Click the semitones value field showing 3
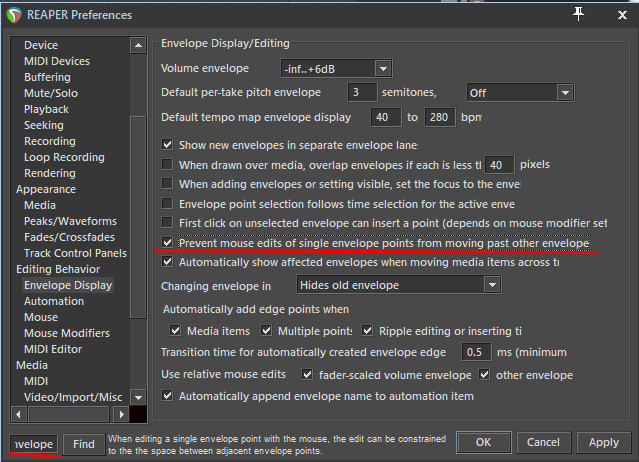The height and width of the screenshot is (462, 639). (x=362, y=92)
